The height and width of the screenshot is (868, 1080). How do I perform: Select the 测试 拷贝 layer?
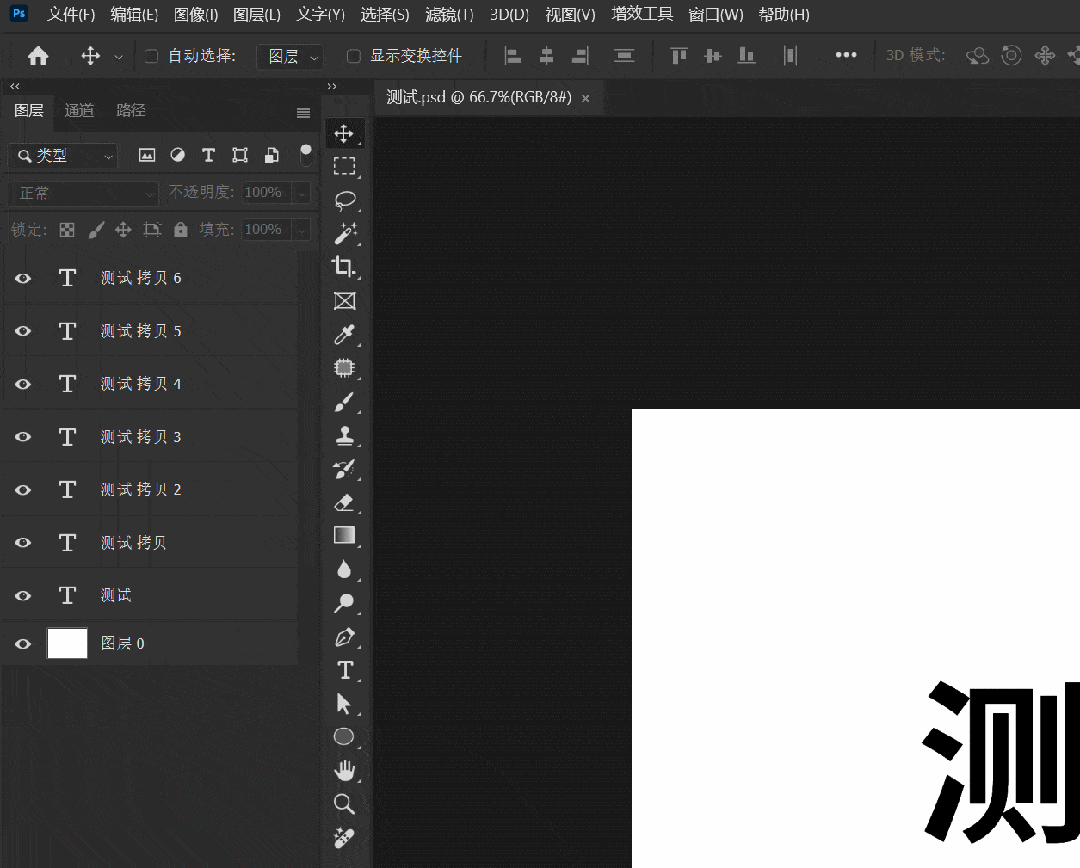tap(150, 543)
